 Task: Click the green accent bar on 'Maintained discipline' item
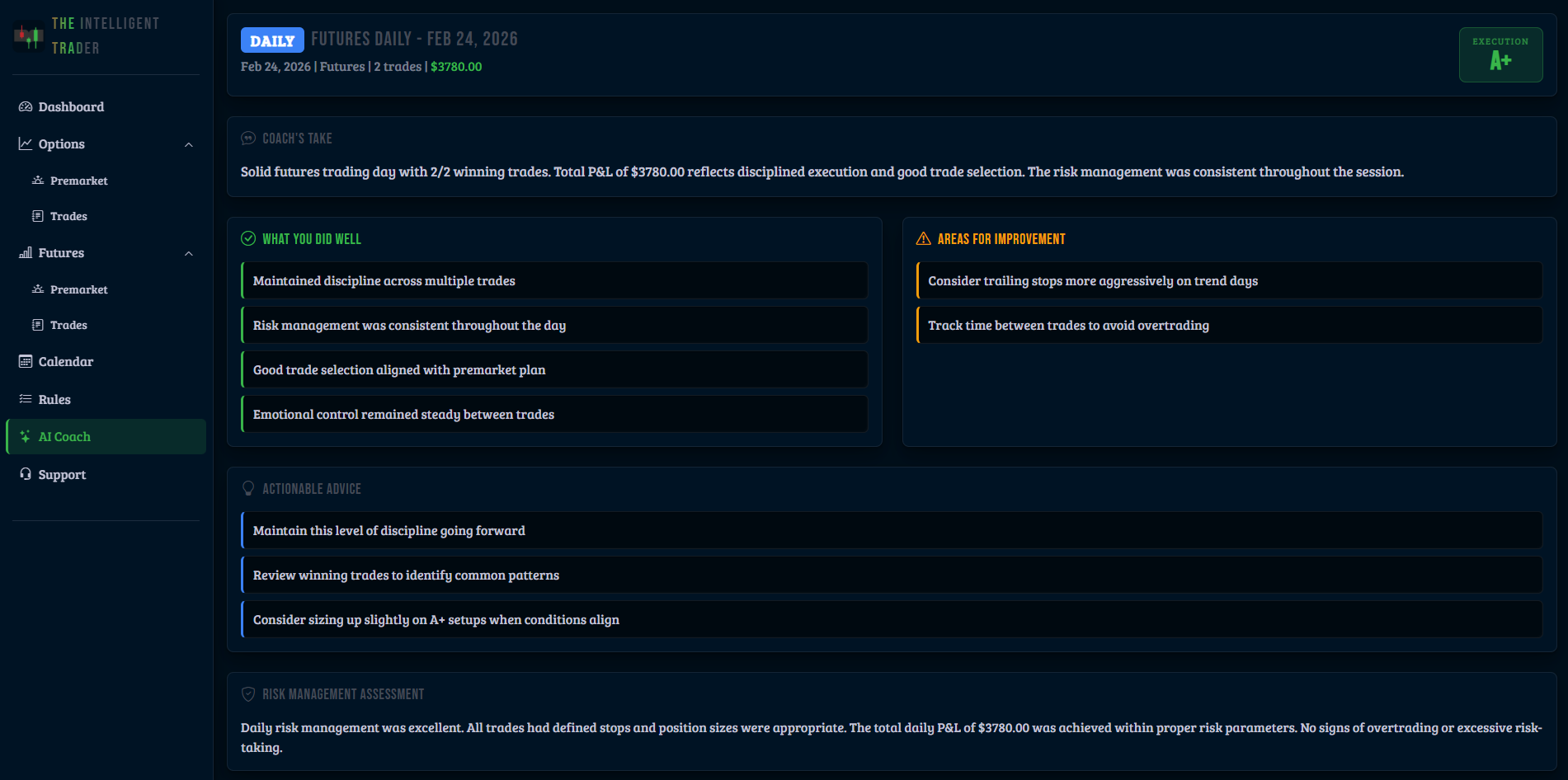tap(242, 280)
